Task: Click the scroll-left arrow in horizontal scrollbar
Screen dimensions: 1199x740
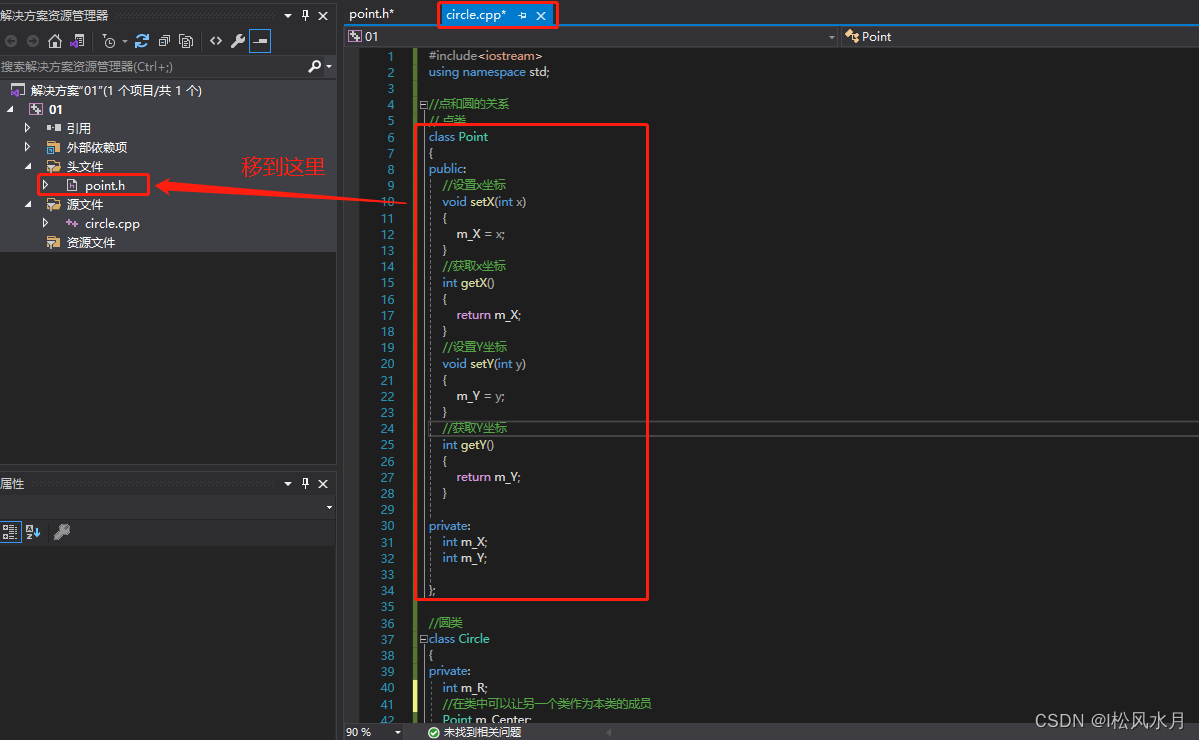Action: point(609,732)
